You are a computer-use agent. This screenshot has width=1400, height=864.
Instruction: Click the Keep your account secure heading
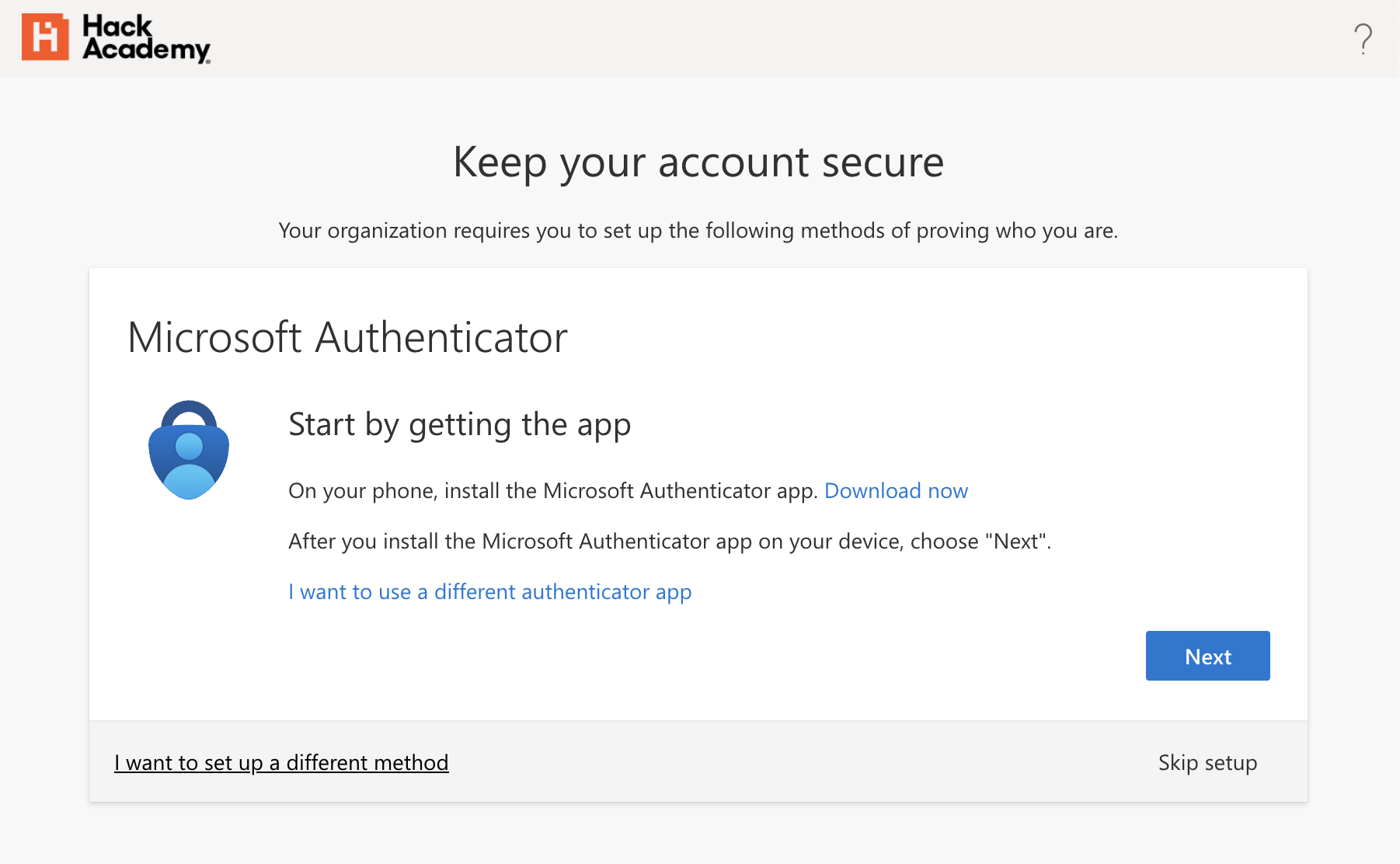[698, 162]
